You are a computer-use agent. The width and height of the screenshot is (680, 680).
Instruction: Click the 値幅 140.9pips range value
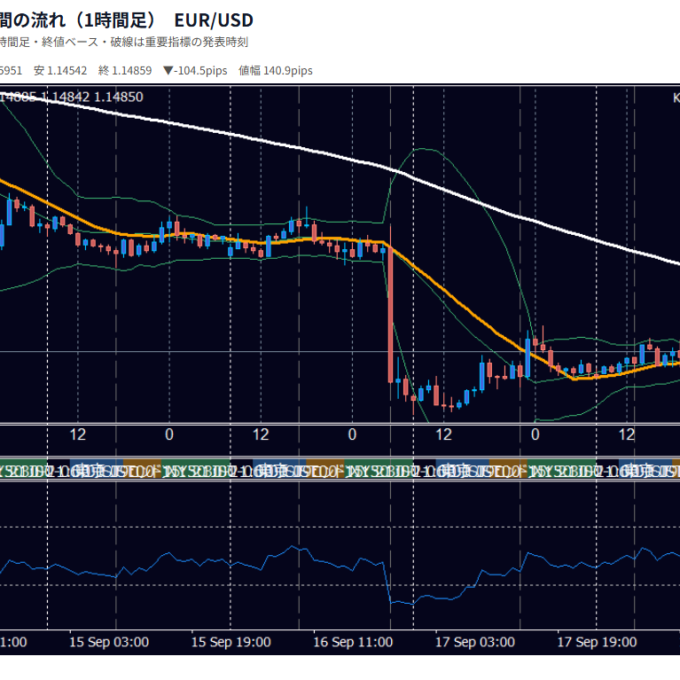275,70
